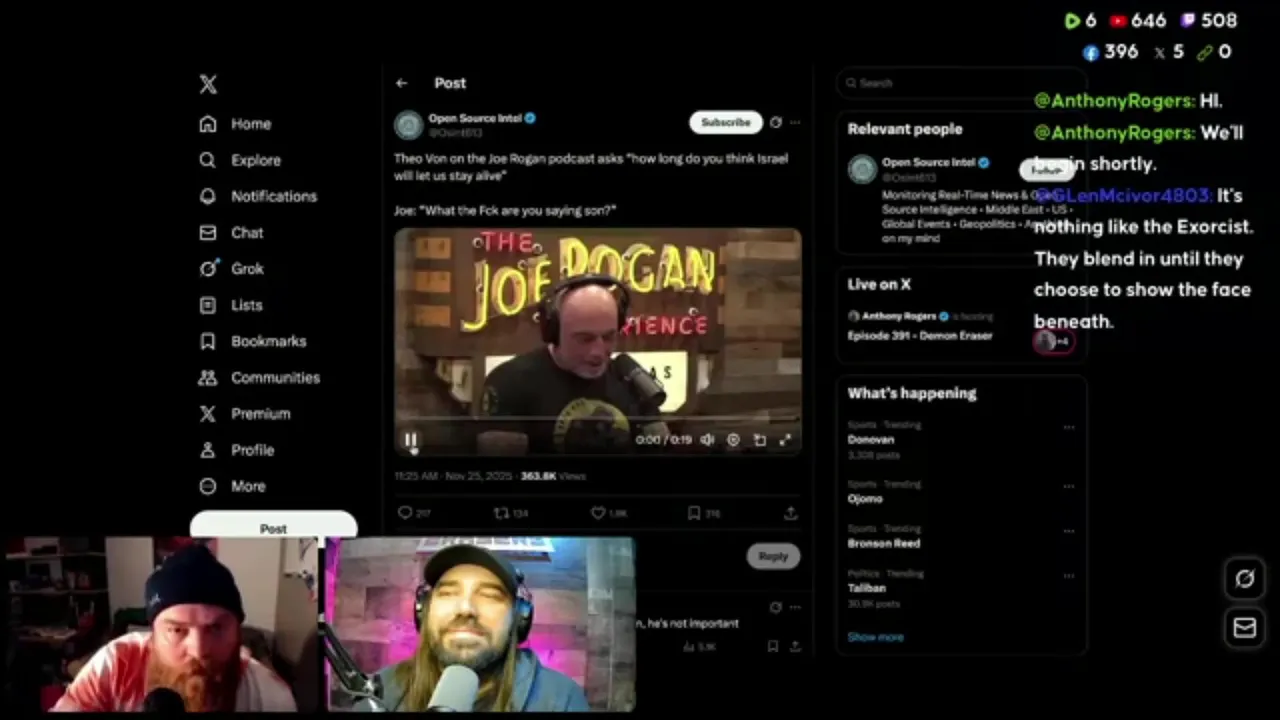1280x720 pixels.
Task: Open Donovan trending topic
Action: 871,439
